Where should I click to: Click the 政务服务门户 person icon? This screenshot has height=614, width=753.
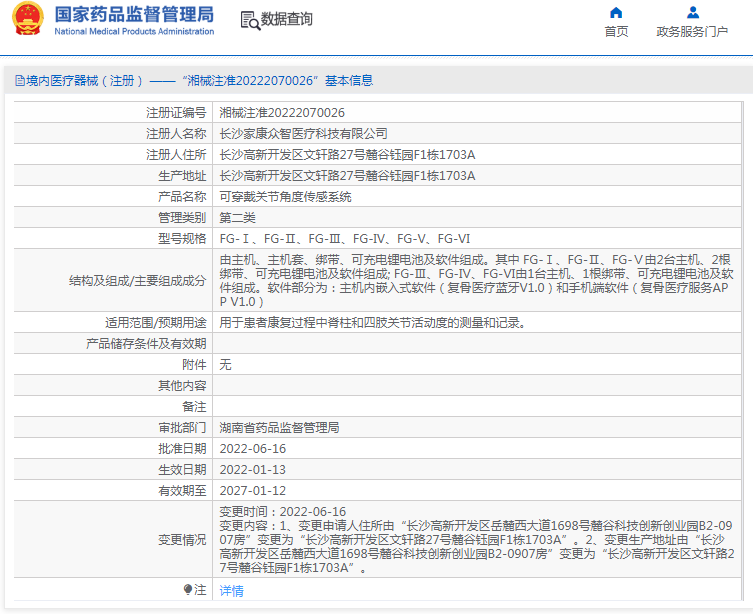(x=692, y=12)
